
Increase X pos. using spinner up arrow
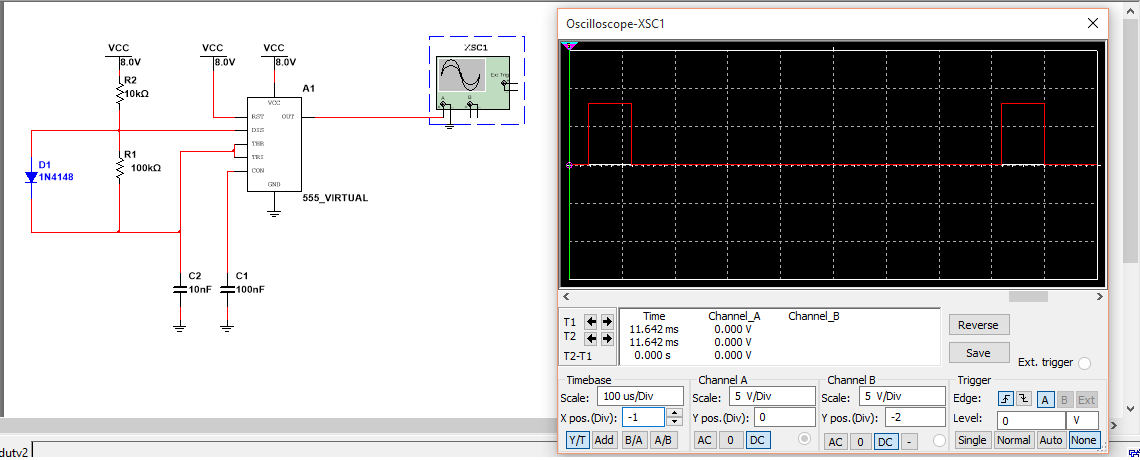click(674, 413)
